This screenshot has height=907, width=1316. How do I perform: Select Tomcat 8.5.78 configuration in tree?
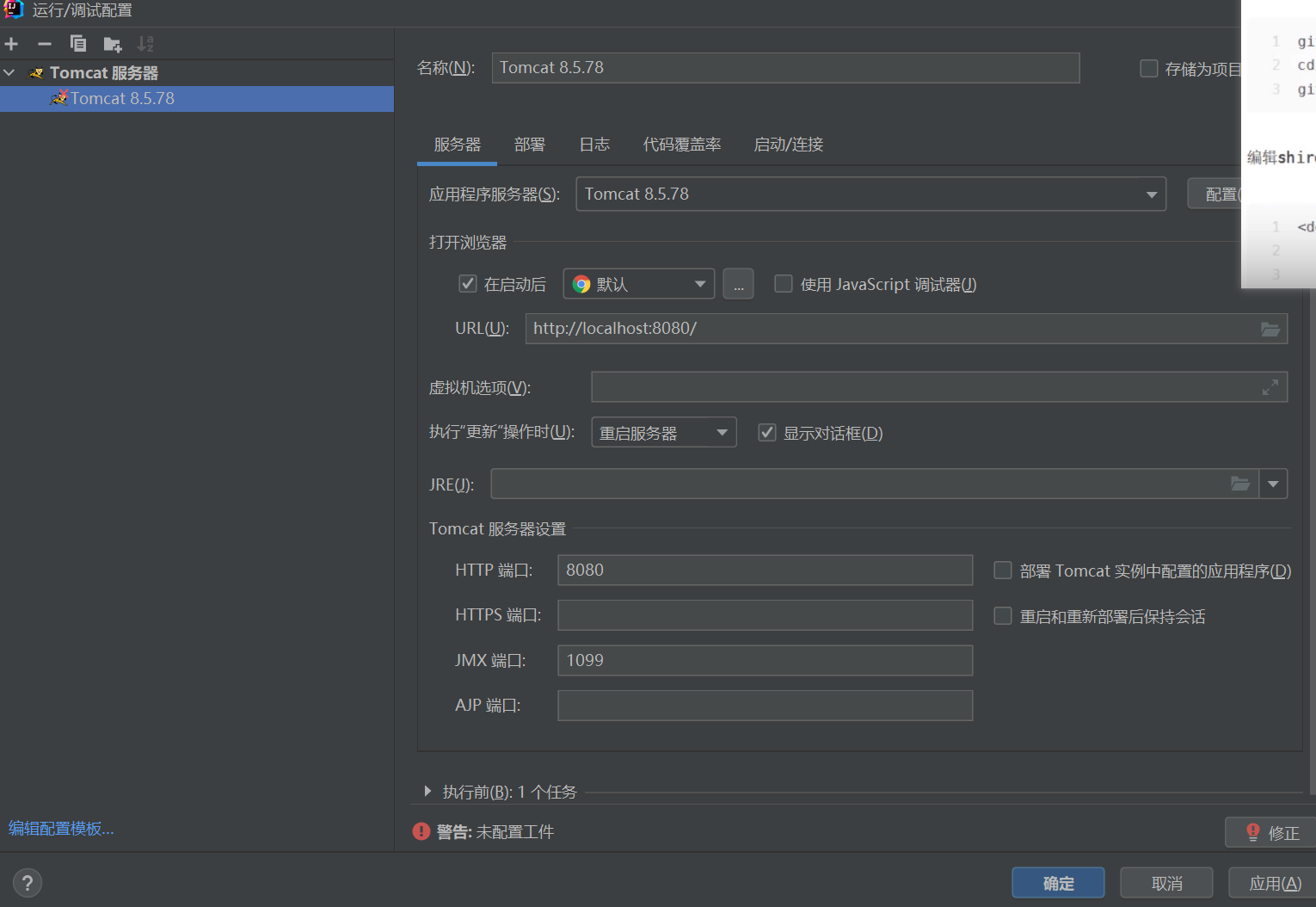197,99
